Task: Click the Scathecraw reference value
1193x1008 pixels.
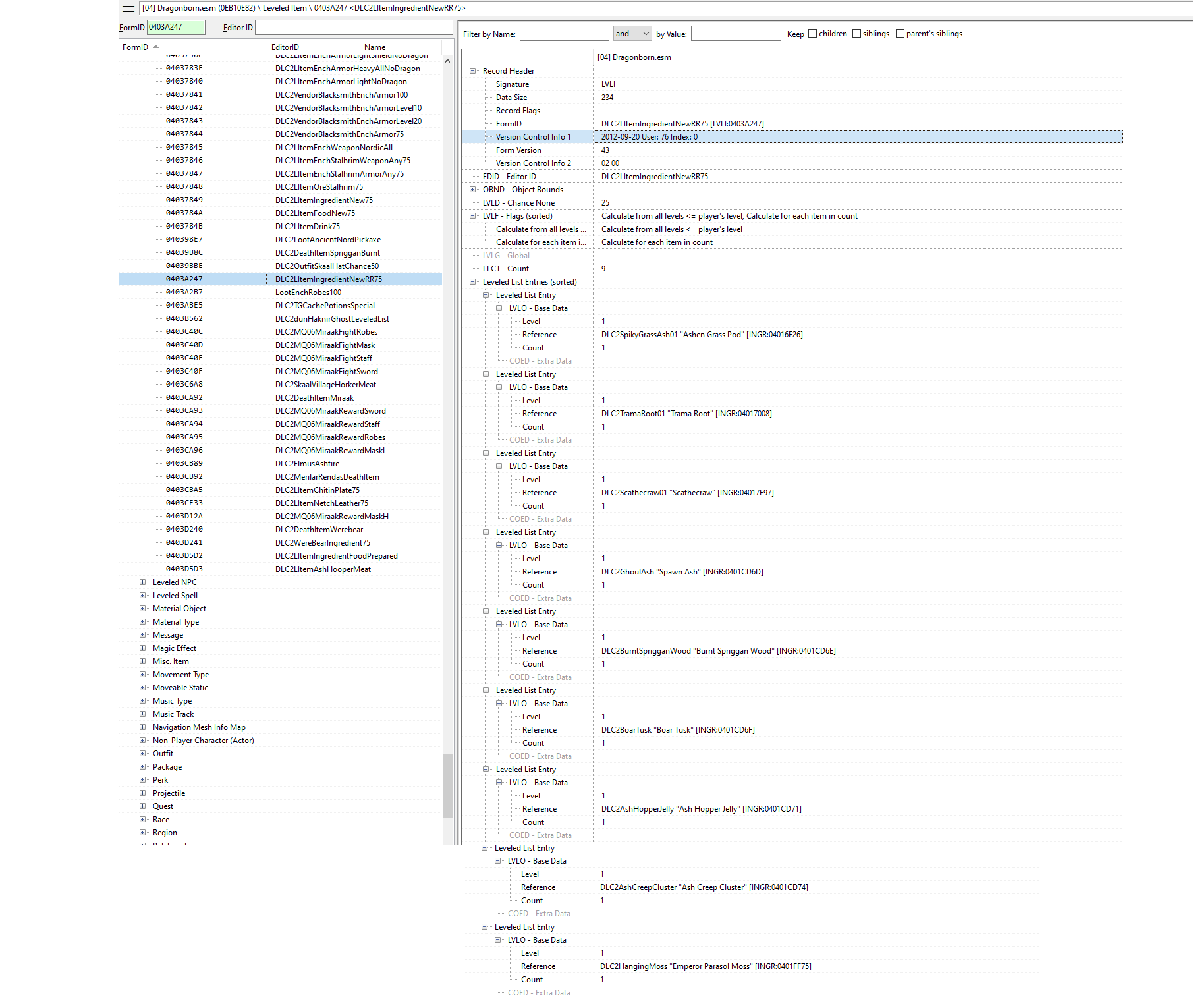Action: (687, 493)
